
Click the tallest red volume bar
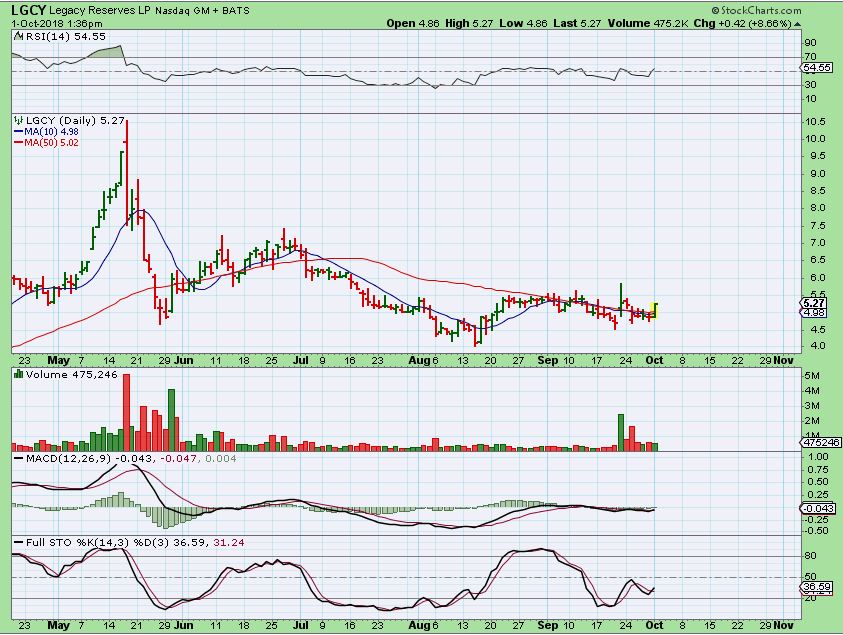(127, 410)
